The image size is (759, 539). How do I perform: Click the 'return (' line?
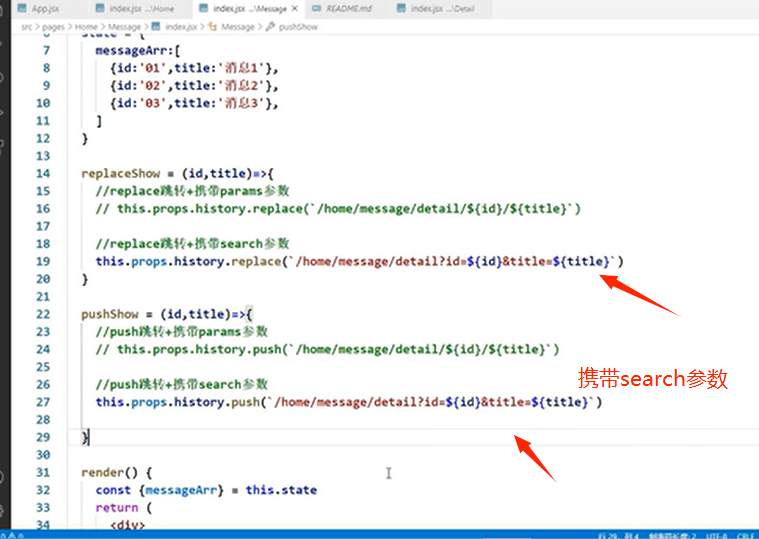pyautogui.click(x=124, y=508)
